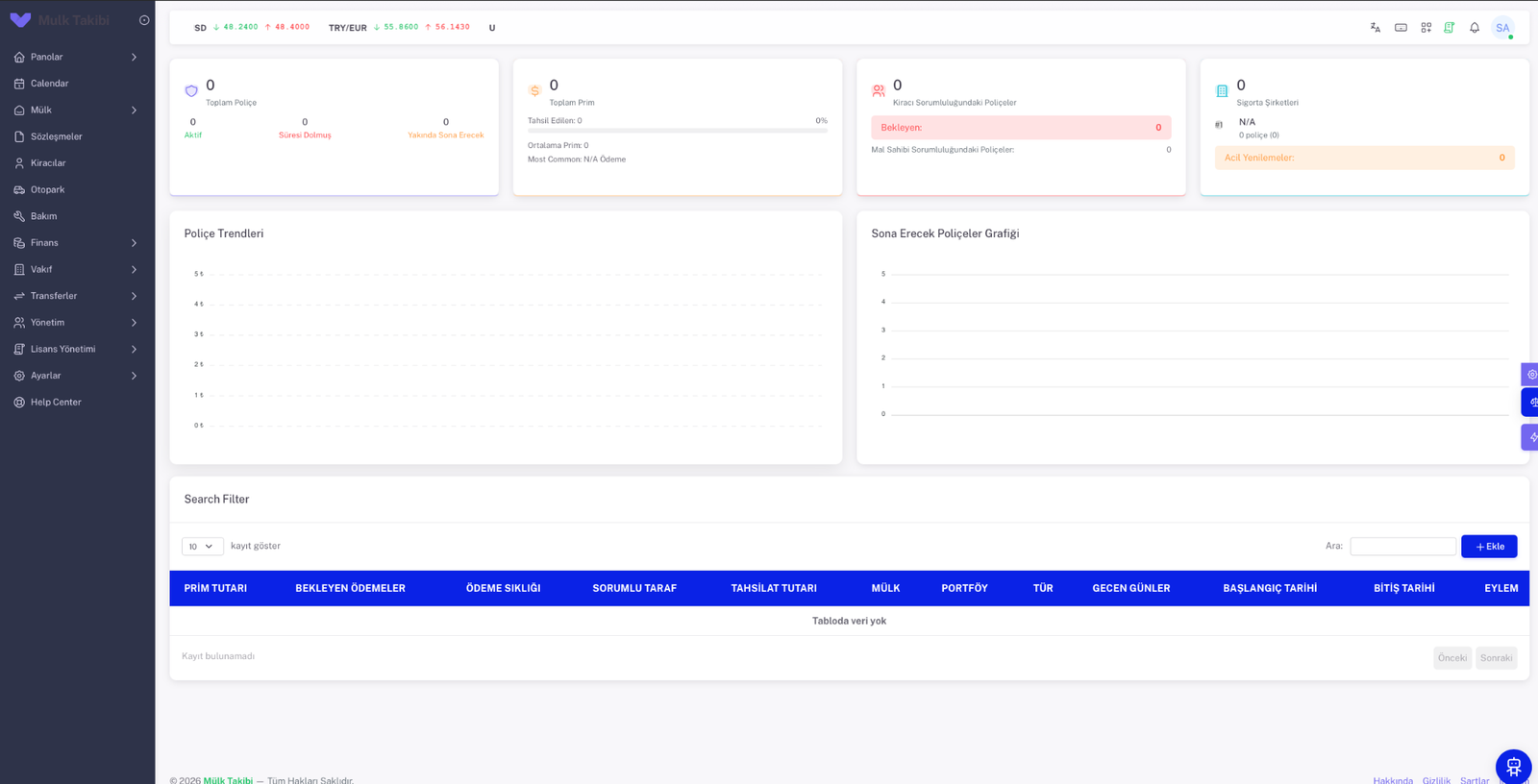This screenshot has width=1538, height=784.
Task: Open the floating balance scale tab
Action: coord(1530,402)
